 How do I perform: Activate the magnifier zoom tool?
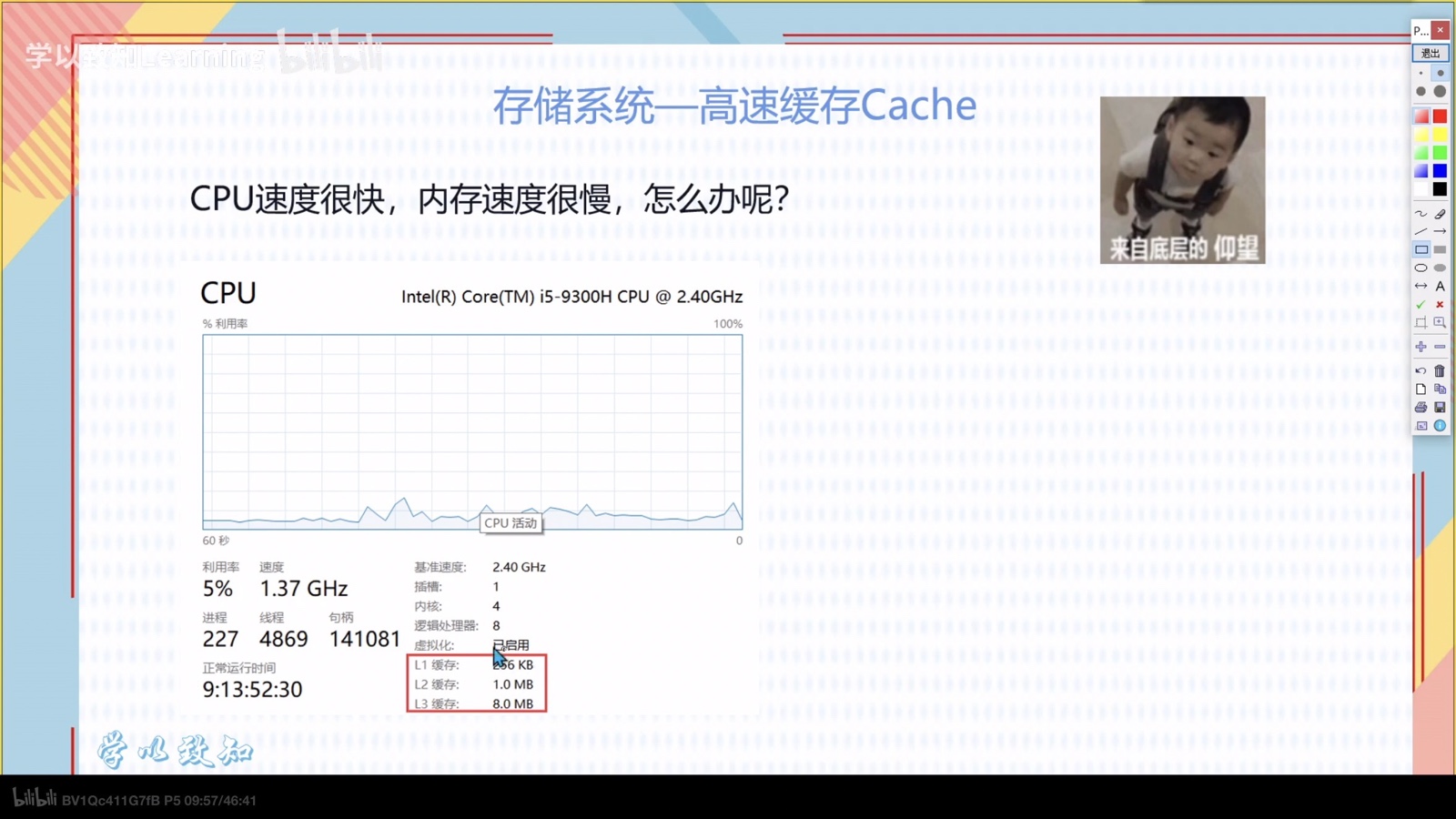pos(1440,323)
